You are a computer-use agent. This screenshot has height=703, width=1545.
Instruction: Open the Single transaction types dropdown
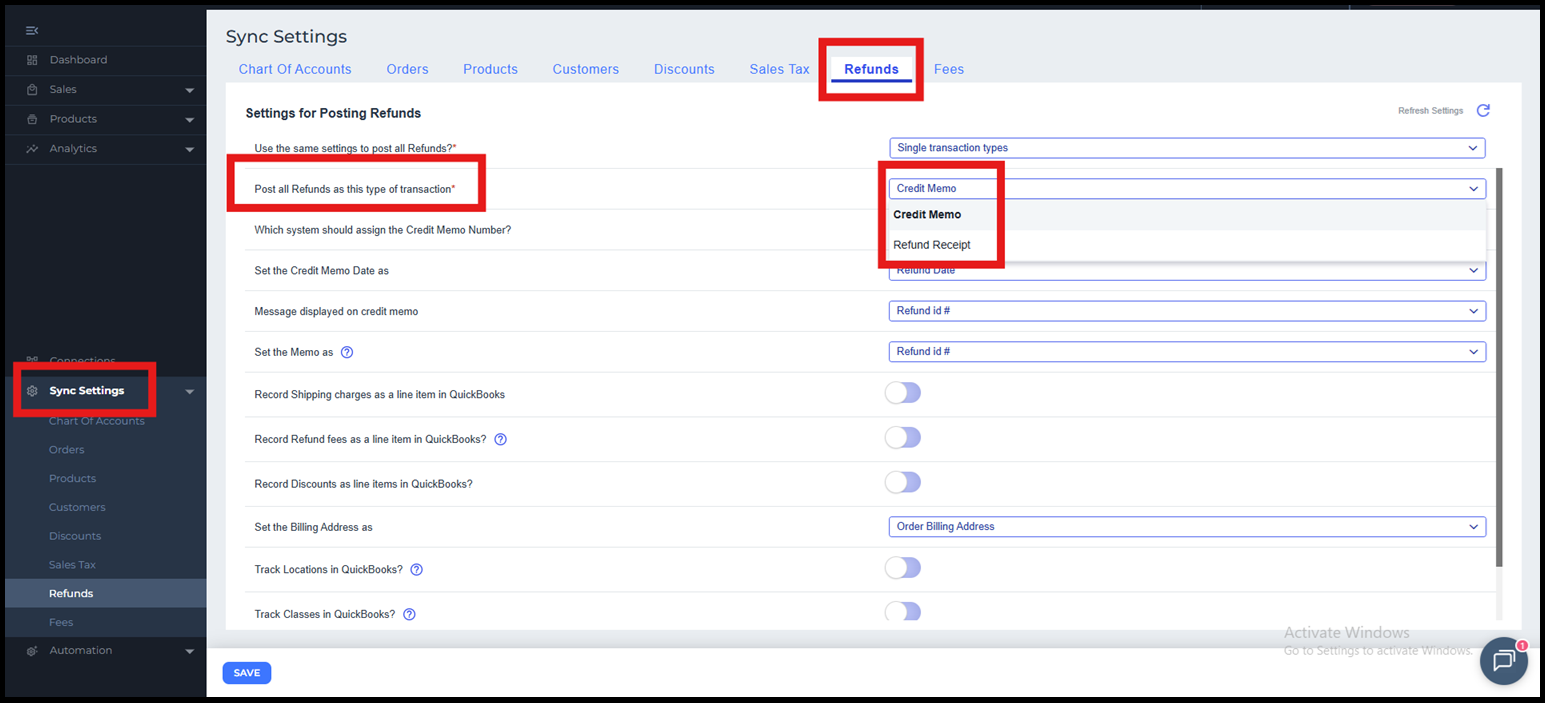(x=1186, y=148)
